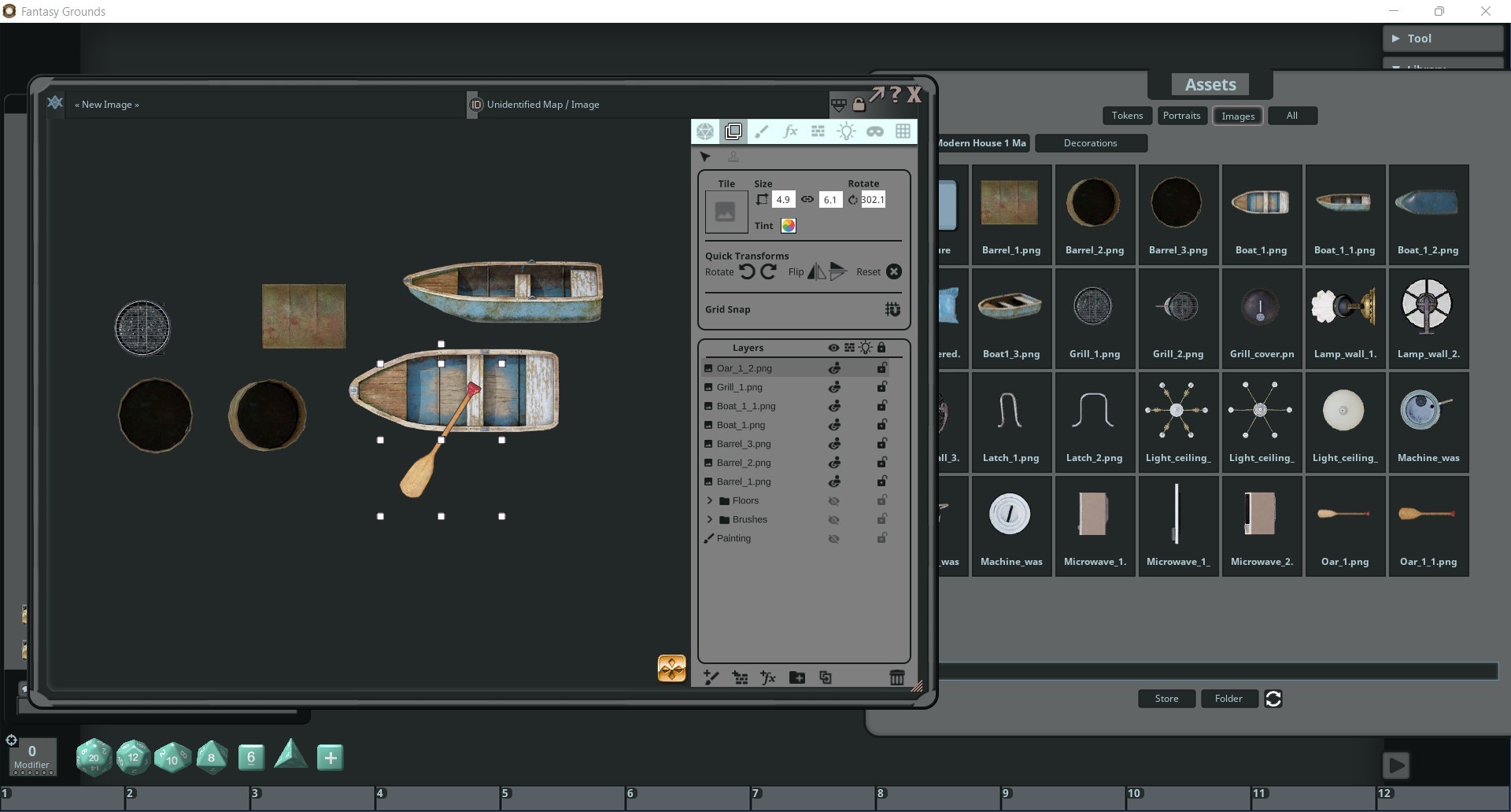1511x812 pixels.
Task: Expand the Floors folder in Layers
Action: [710, 500]
